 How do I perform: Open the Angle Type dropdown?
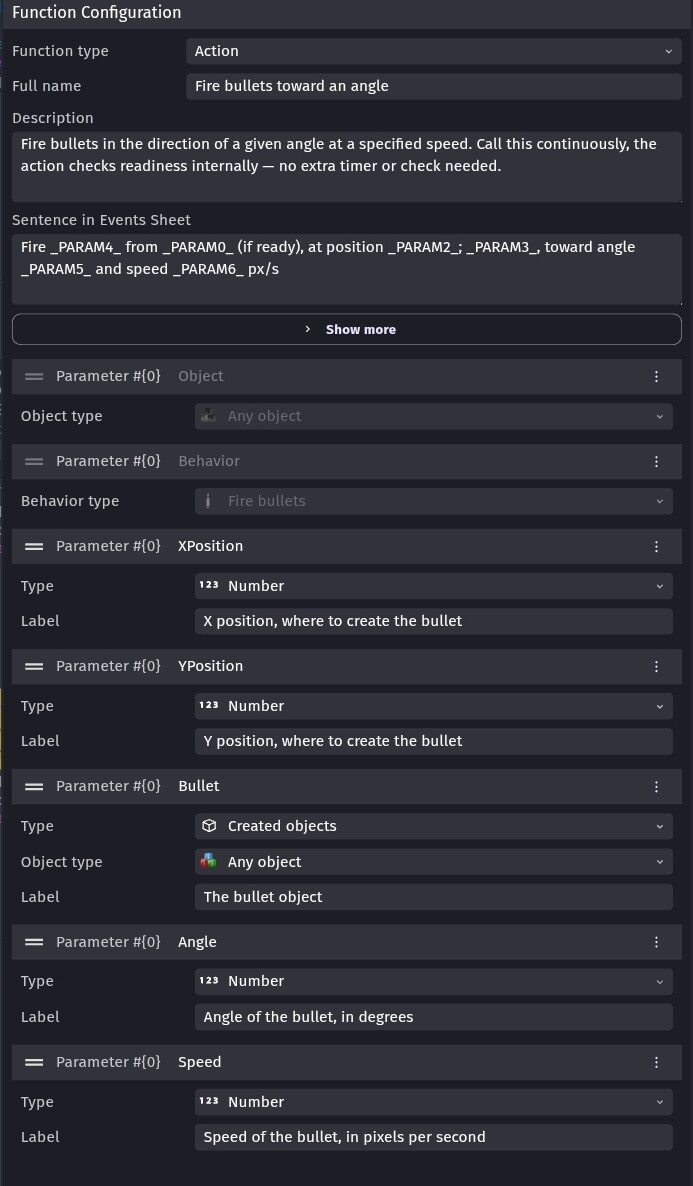click(433, 981)
